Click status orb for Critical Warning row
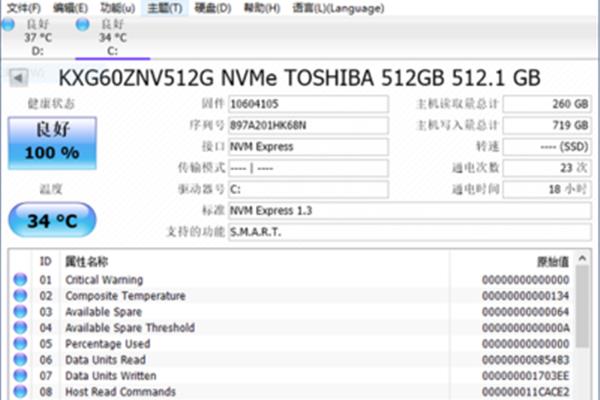 20,279
